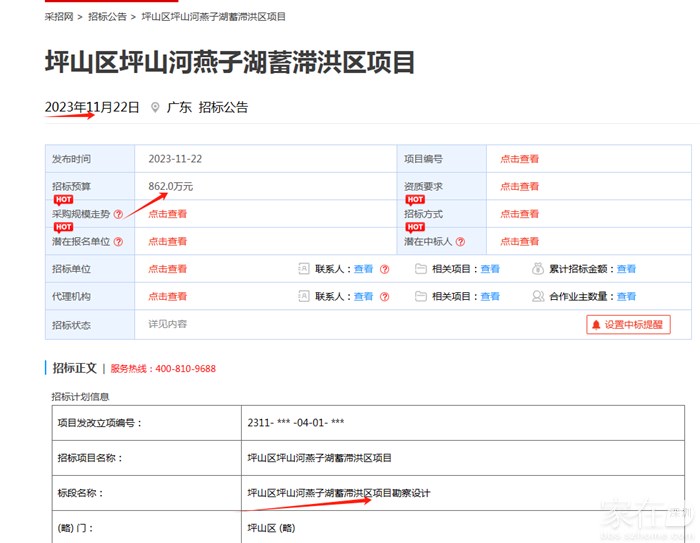
Task: Click question icon after 代理机构 联系人
Action: point(384,297)
